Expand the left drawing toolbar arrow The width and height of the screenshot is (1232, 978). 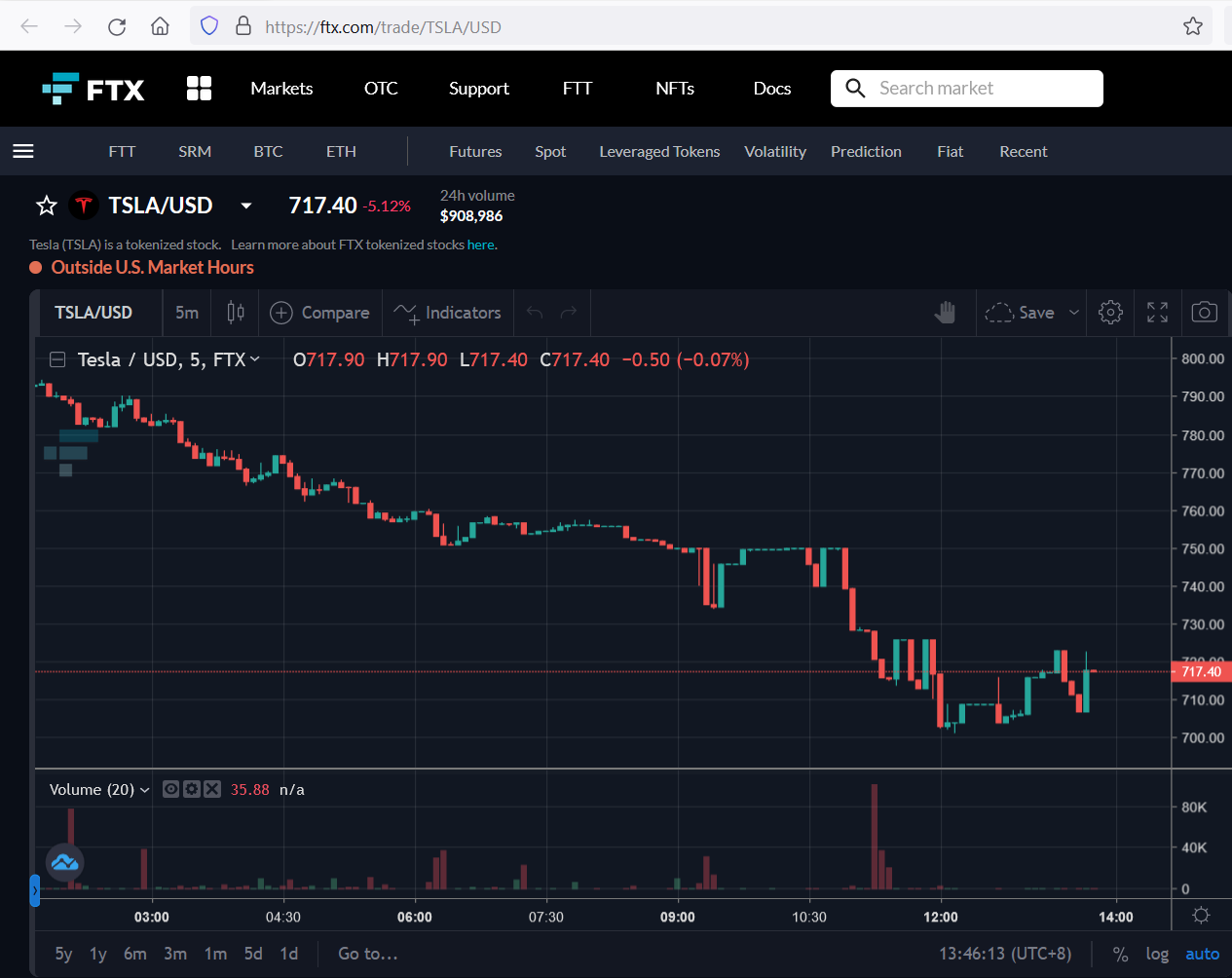(x=35, y=890)
